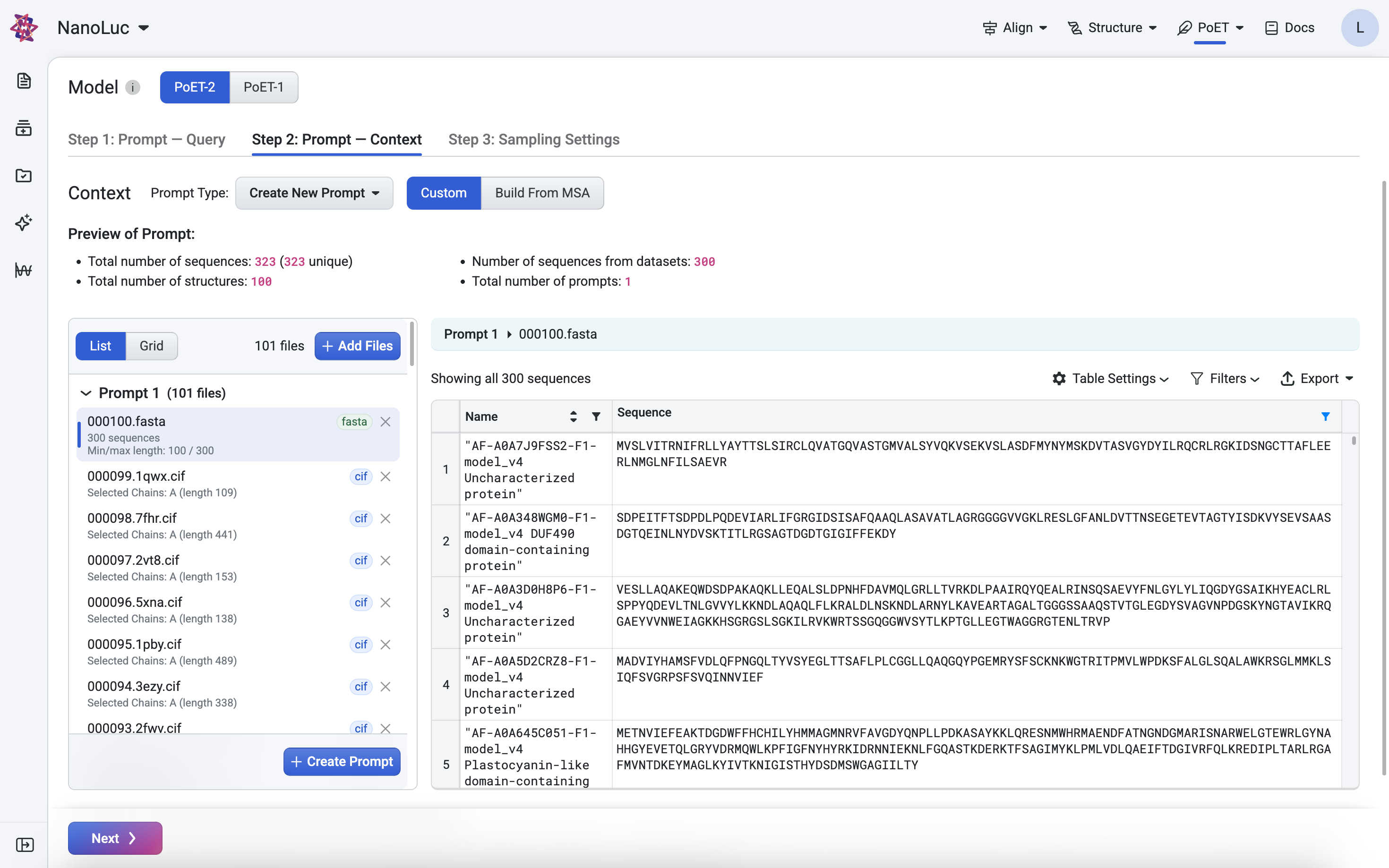Click the cif tag on 000099.1qwx.cif
Image resolution: width=1389 pixels, height=868 pixels.
click(360, 477)
